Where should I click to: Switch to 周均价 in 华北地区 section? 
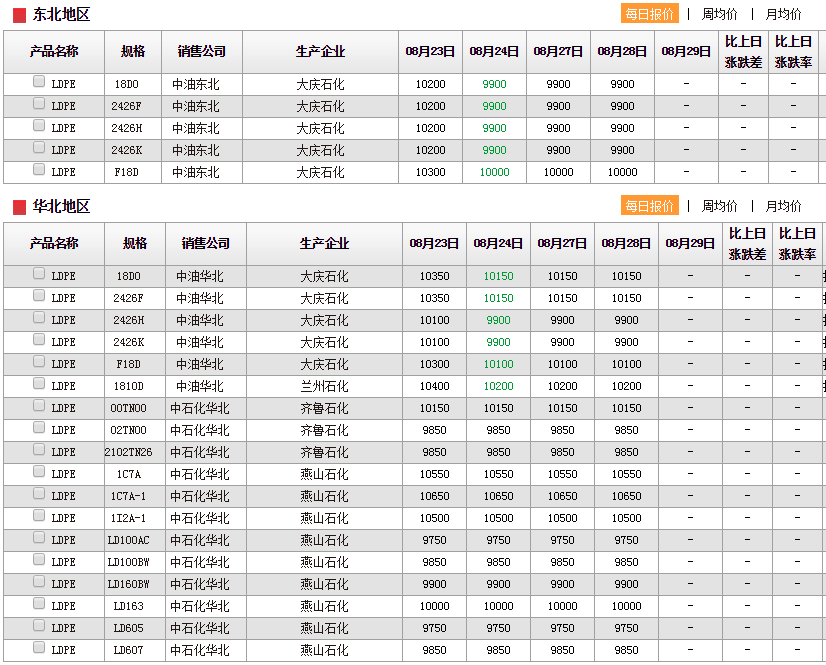click(x=719, y=206)
